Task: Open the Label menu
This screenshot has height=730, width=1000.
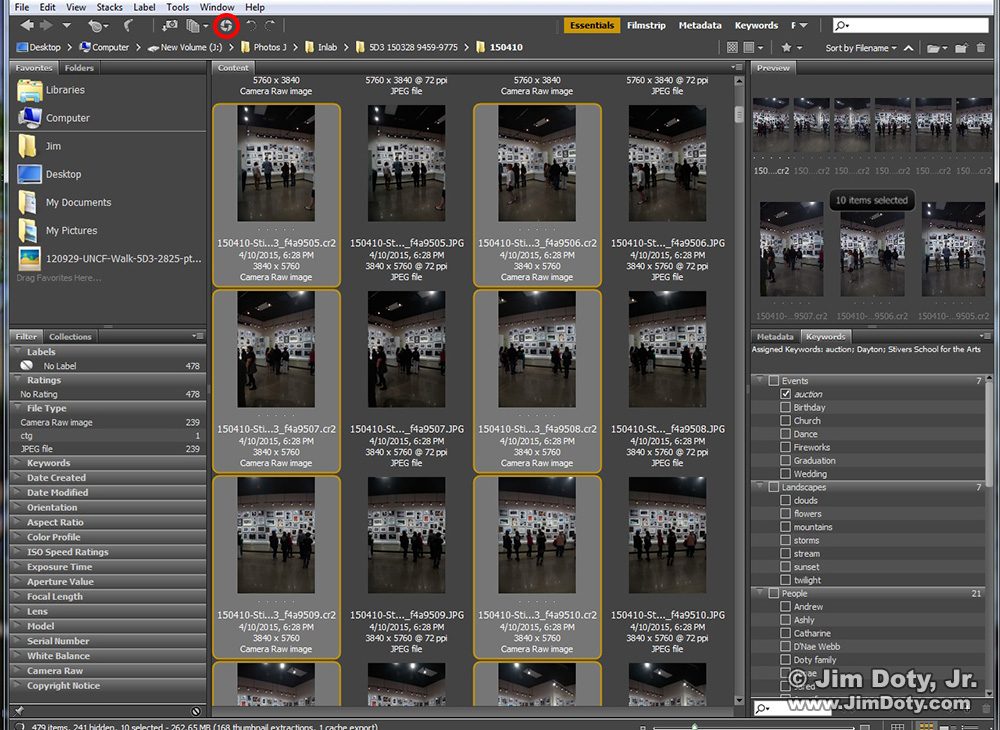Action: click(x=144, y=7)
